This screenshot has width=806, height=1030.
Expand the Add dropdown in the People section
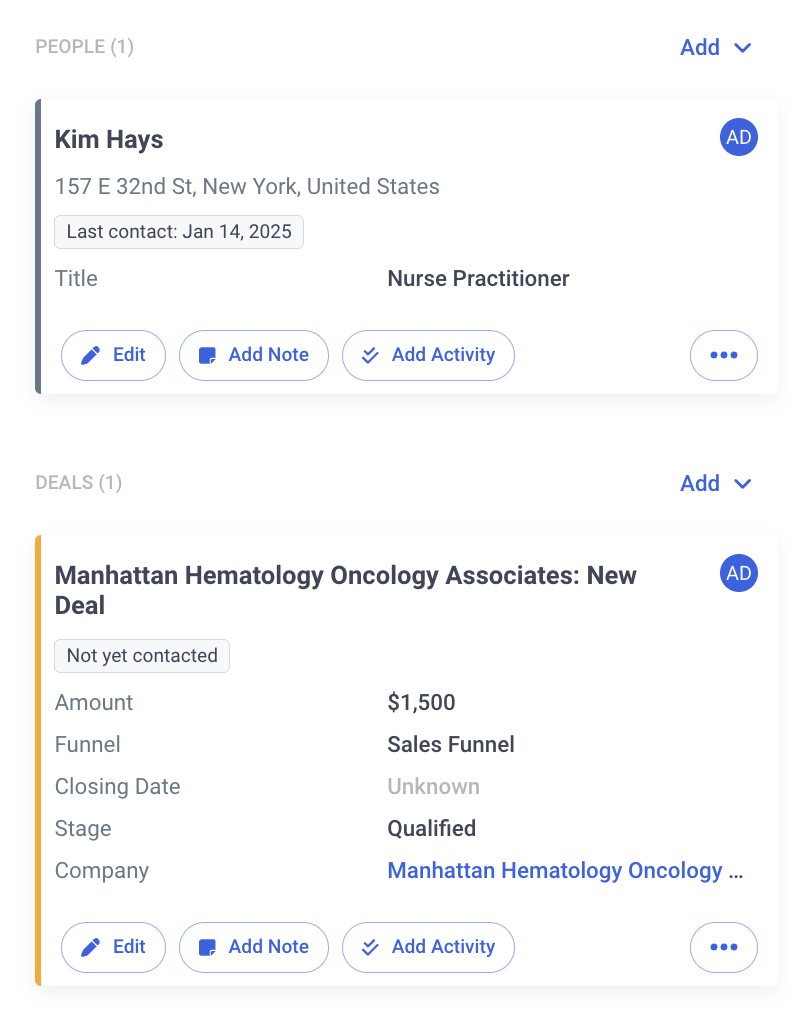[x=715, y=47]
